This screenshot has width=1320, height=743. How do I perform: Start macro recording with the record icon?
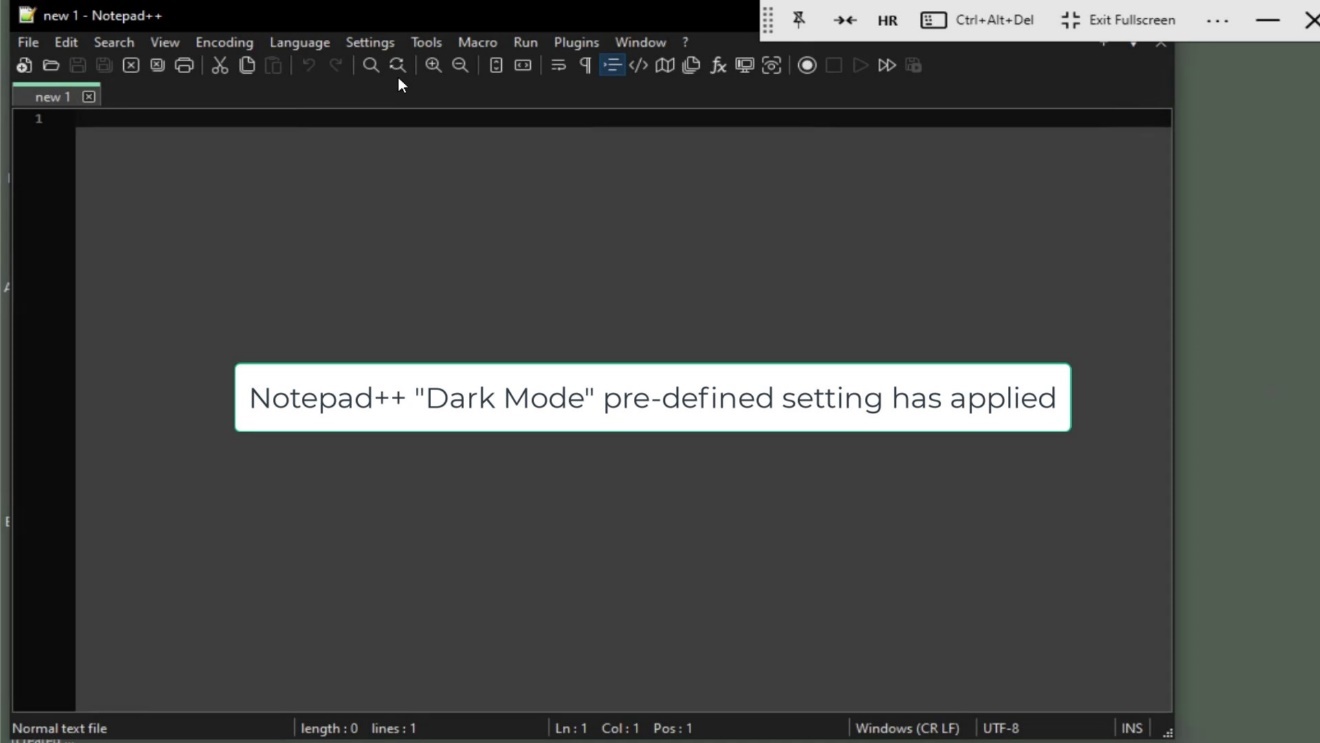(x=807, y=65)
